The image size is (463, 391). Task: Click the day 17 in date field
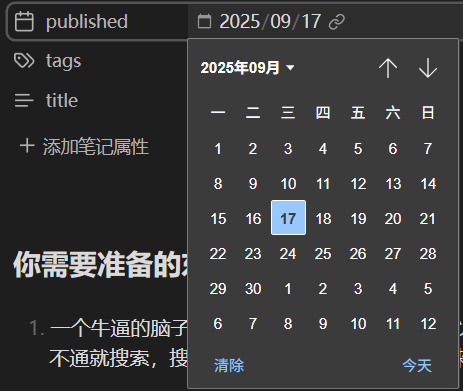tap(311, 22)
